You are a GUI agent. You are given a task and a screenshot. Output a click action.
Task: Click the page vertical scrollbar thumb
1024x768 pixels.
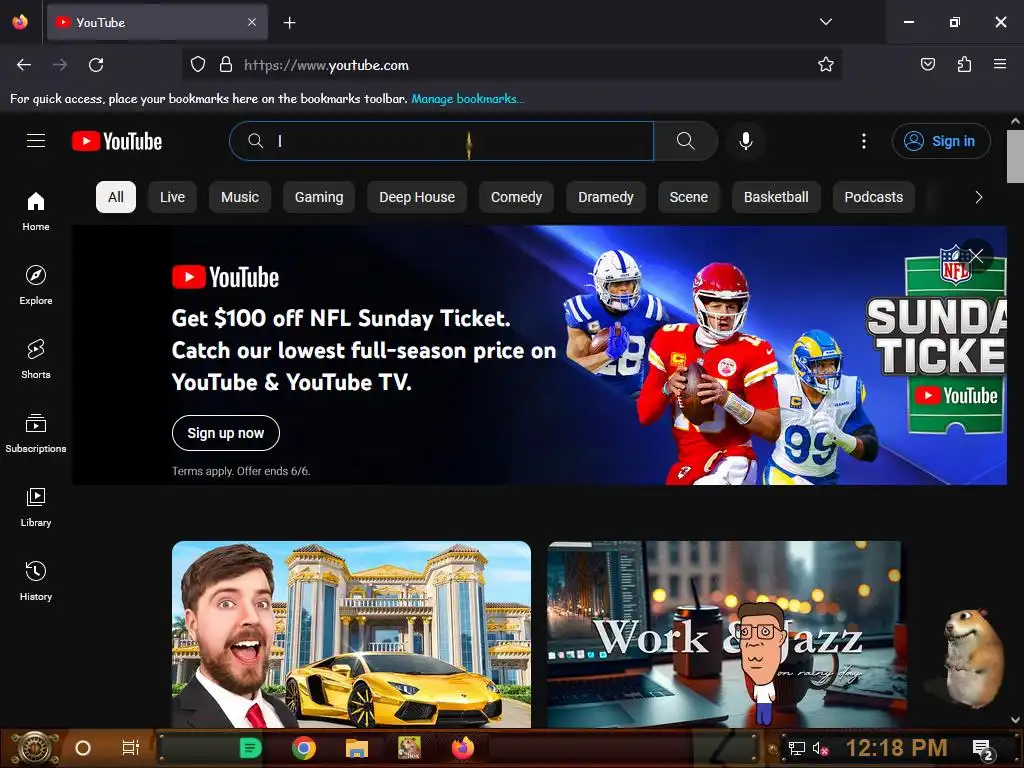(x=1015, y=156)
